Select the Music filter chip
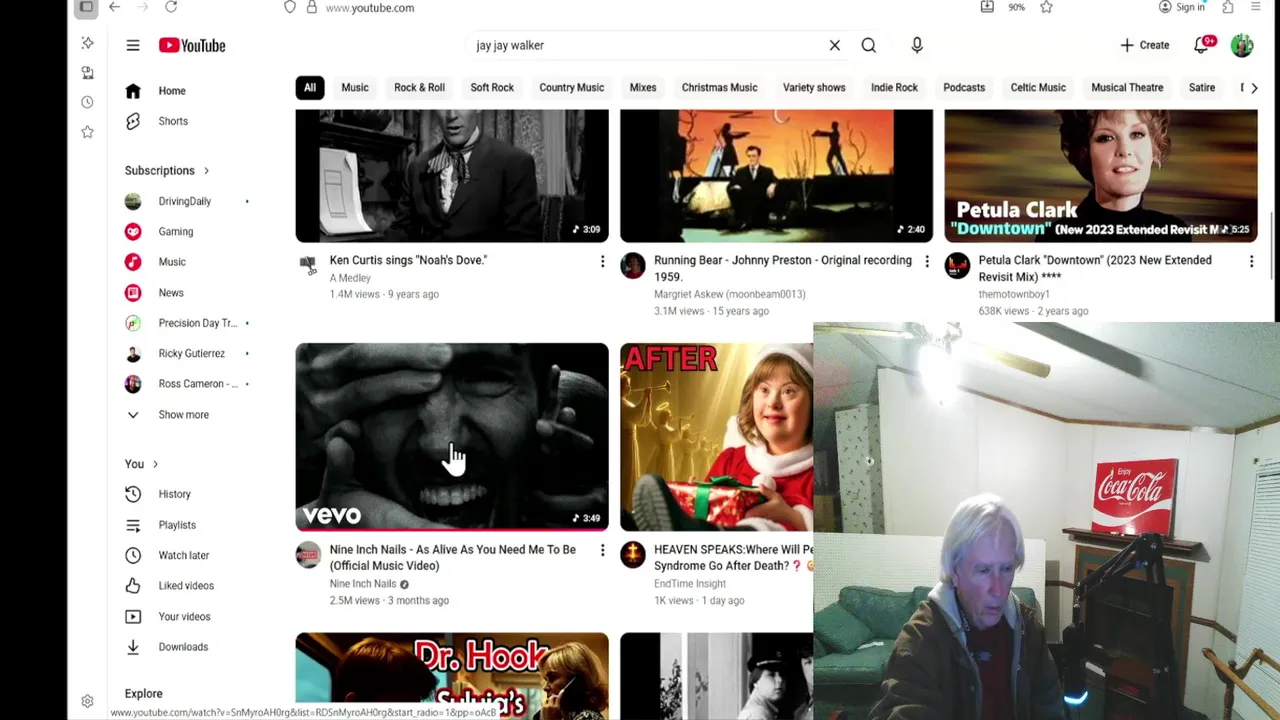Image resolution: width=1280 pixels, height=720 pixels. click(355, 88)
